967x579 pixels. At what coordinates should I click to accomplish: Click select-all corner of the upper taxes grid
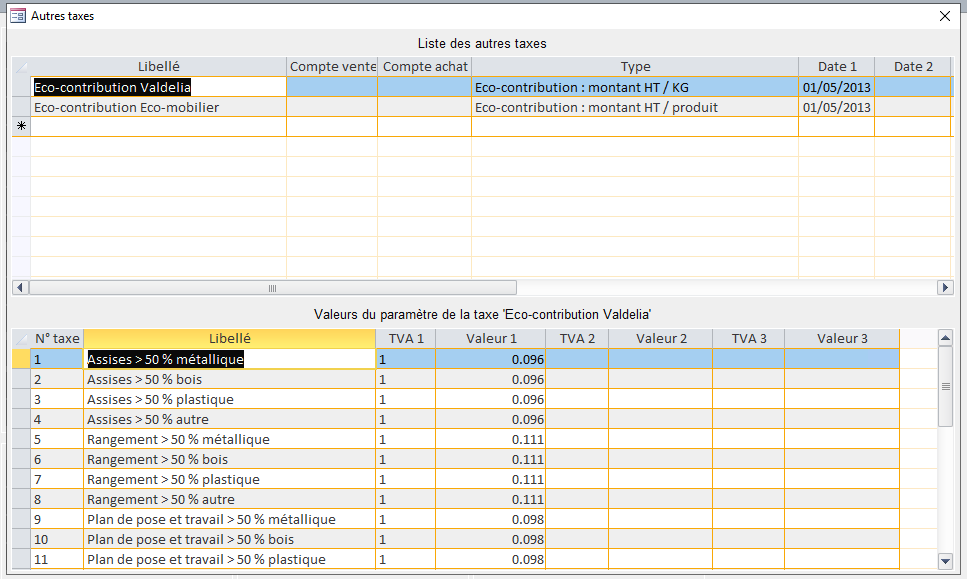pos(21,67)
